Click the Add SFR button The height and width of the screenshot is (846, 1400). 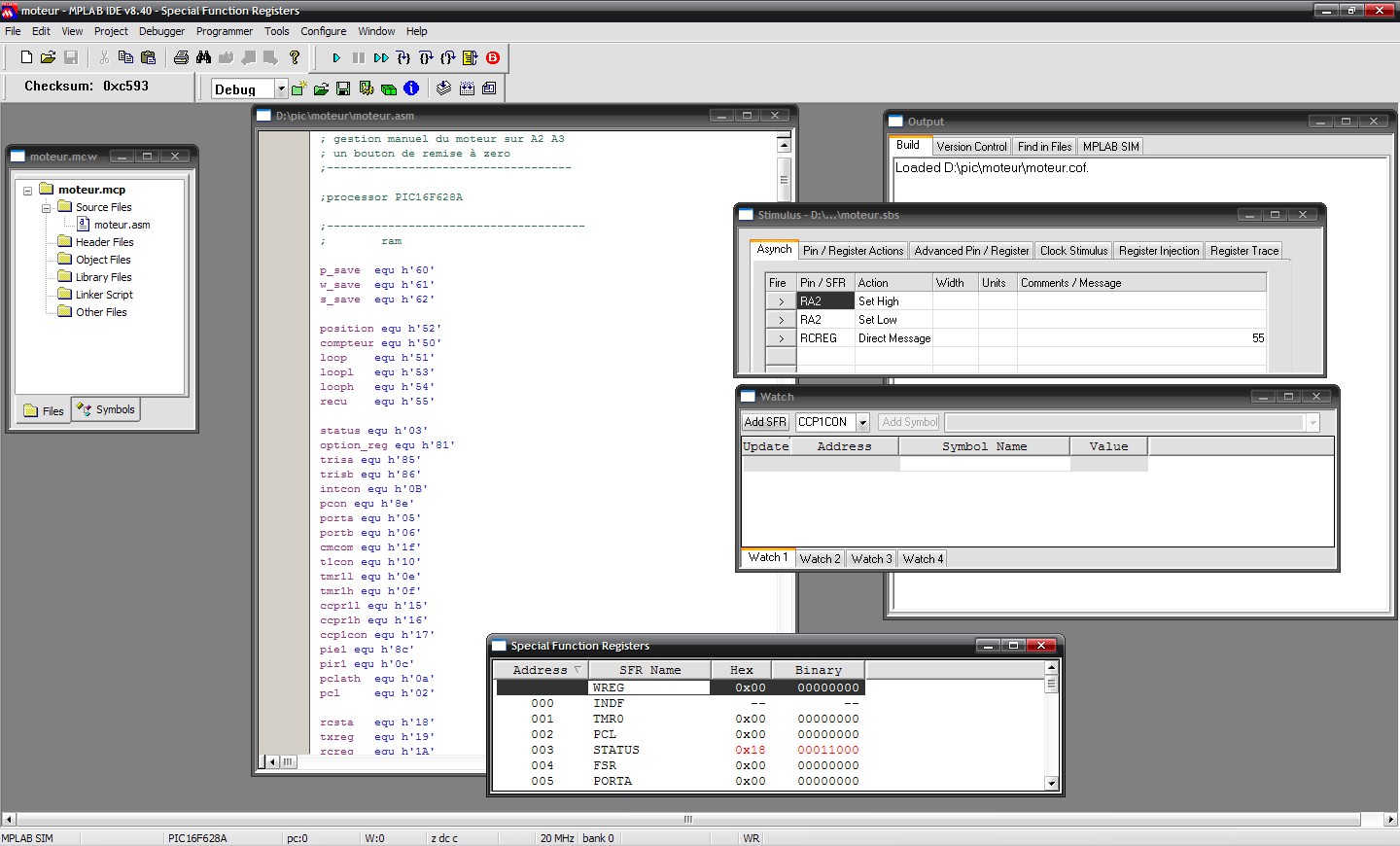pyautogui.click(x=765, y=422)
